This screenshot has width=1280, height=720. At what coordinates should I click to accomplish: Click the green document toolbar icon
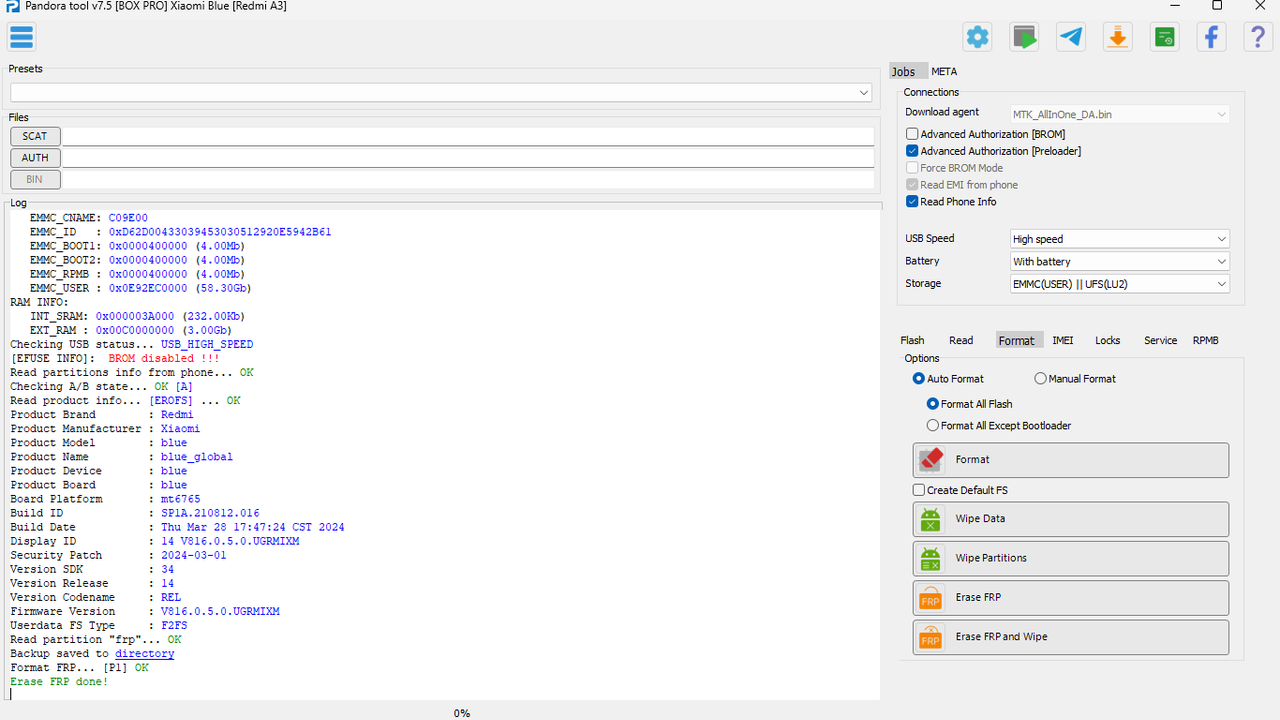[x=1164, y=38]
